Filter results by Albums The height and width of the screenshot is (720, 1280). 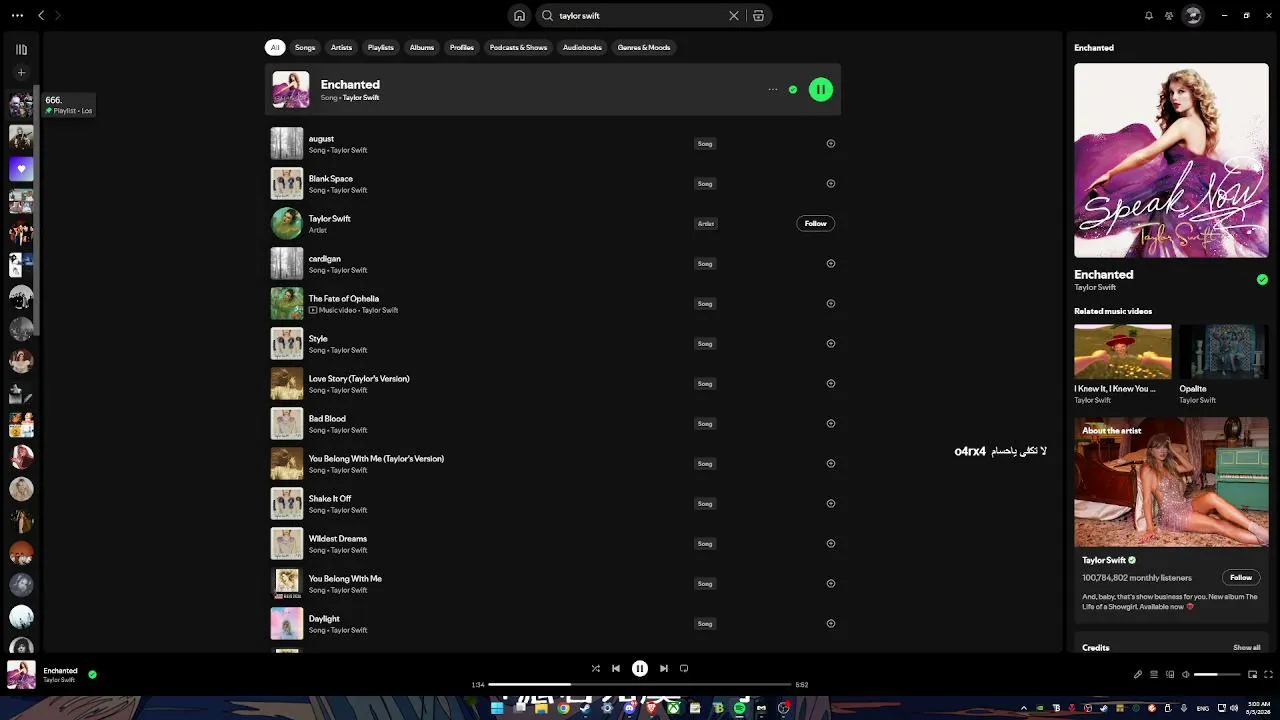(x=422, y=47)
